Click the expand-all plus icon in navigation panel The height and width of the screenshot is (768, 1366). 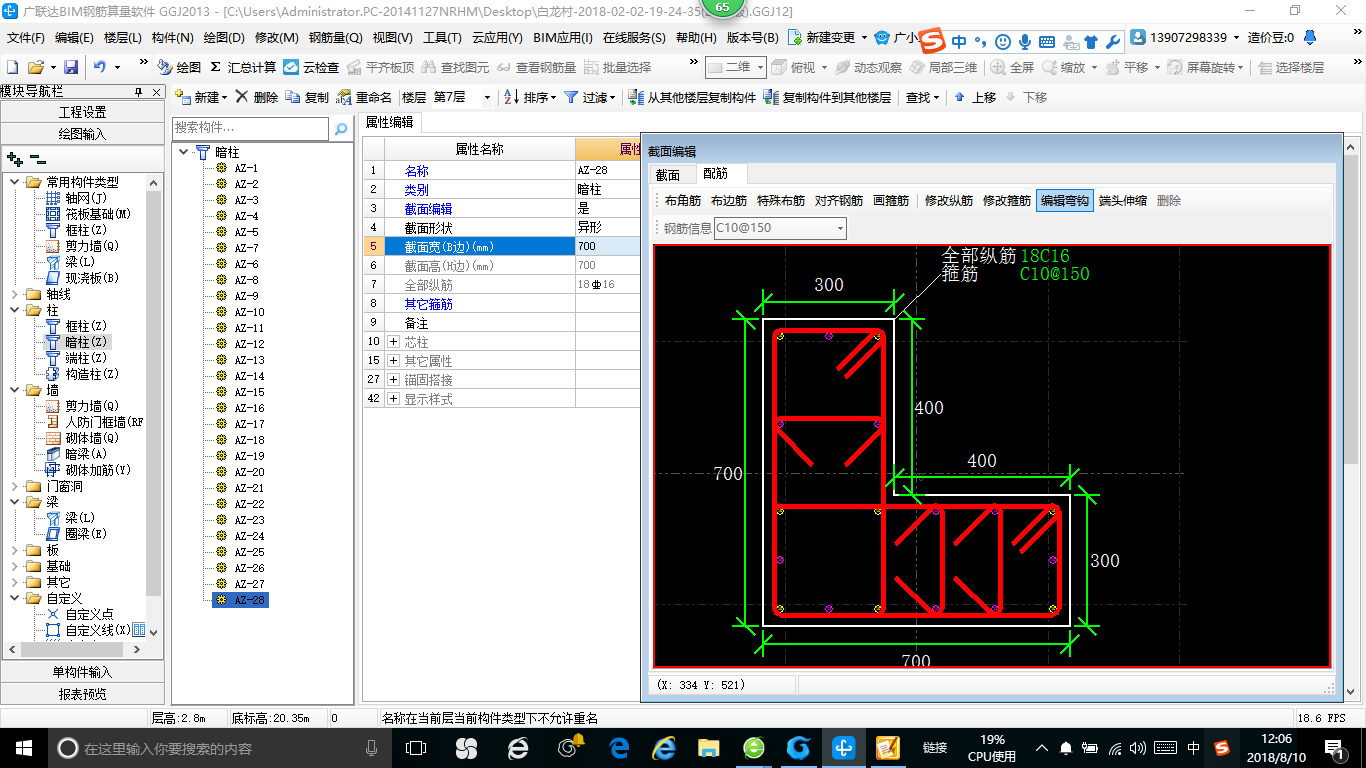click(14, 158)
